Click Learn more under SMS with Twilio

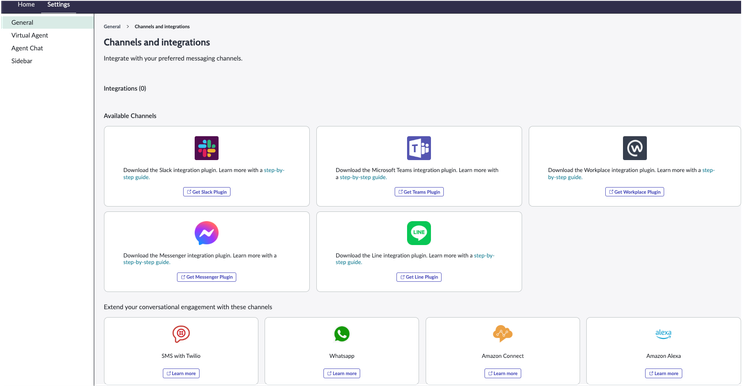tap(181, 374)
